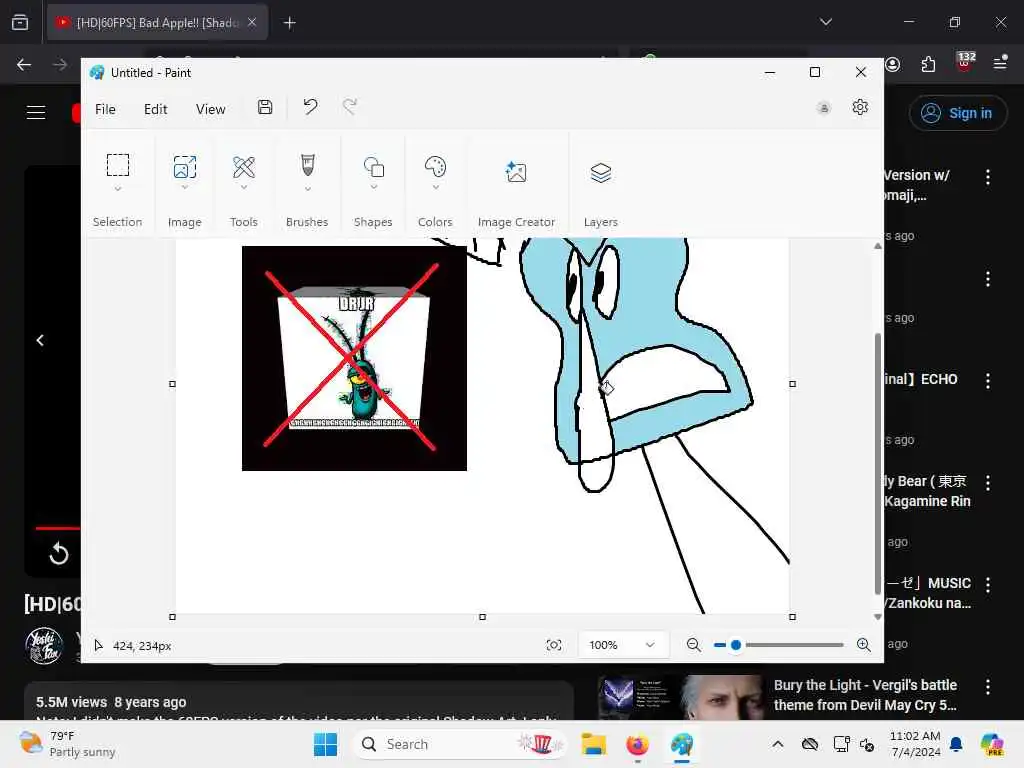Click the Paint vertical scrollbar
This screenshot has width=1024, height=768.
(878, 464)
